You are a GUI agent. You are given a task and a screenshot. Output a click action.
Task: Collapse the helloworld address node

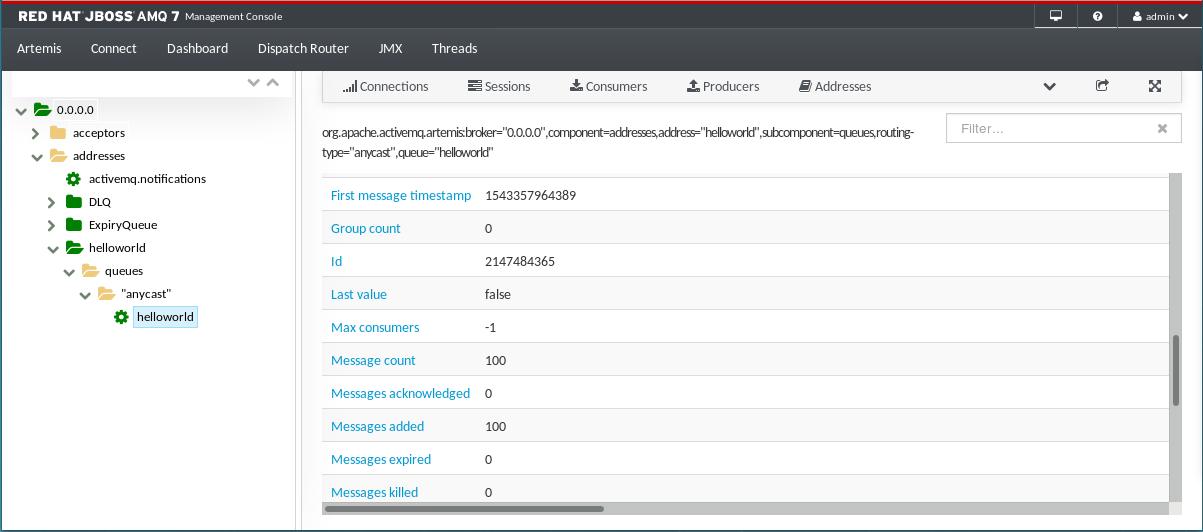52,248
